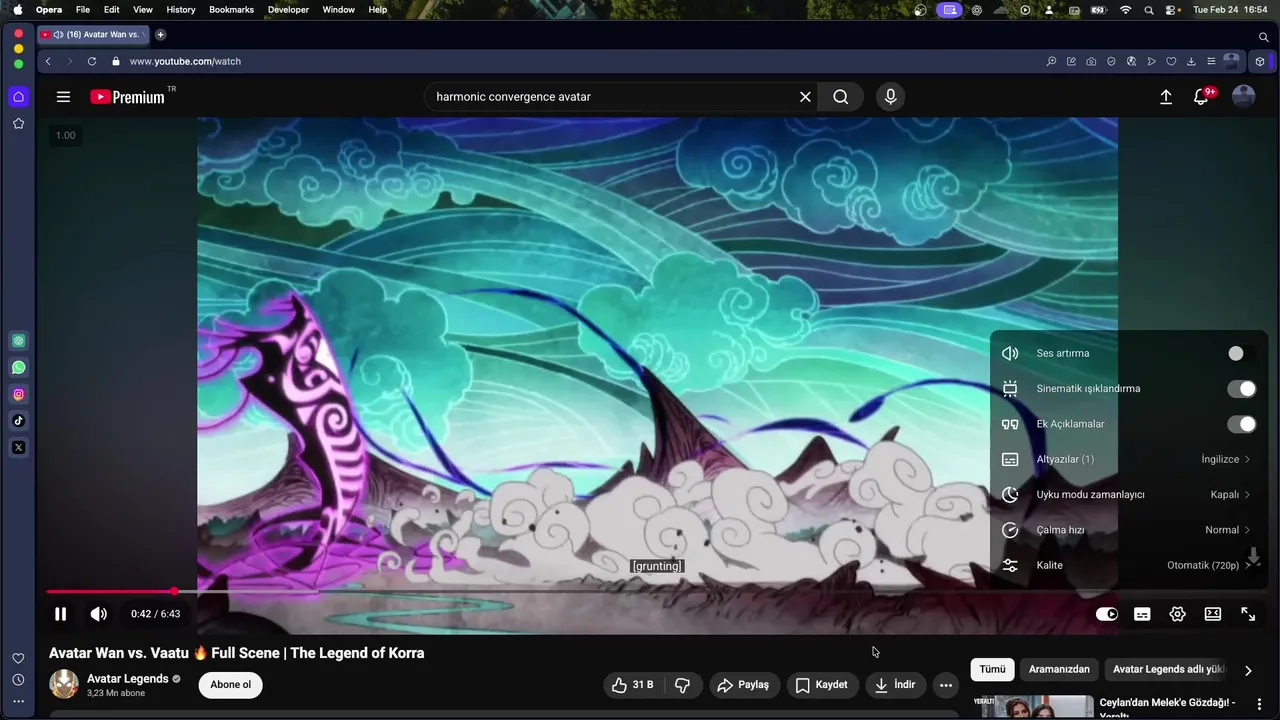The image size is (1280, 720).
Task: Open the YouTube account avatar menu
Action: point(1243,97)
